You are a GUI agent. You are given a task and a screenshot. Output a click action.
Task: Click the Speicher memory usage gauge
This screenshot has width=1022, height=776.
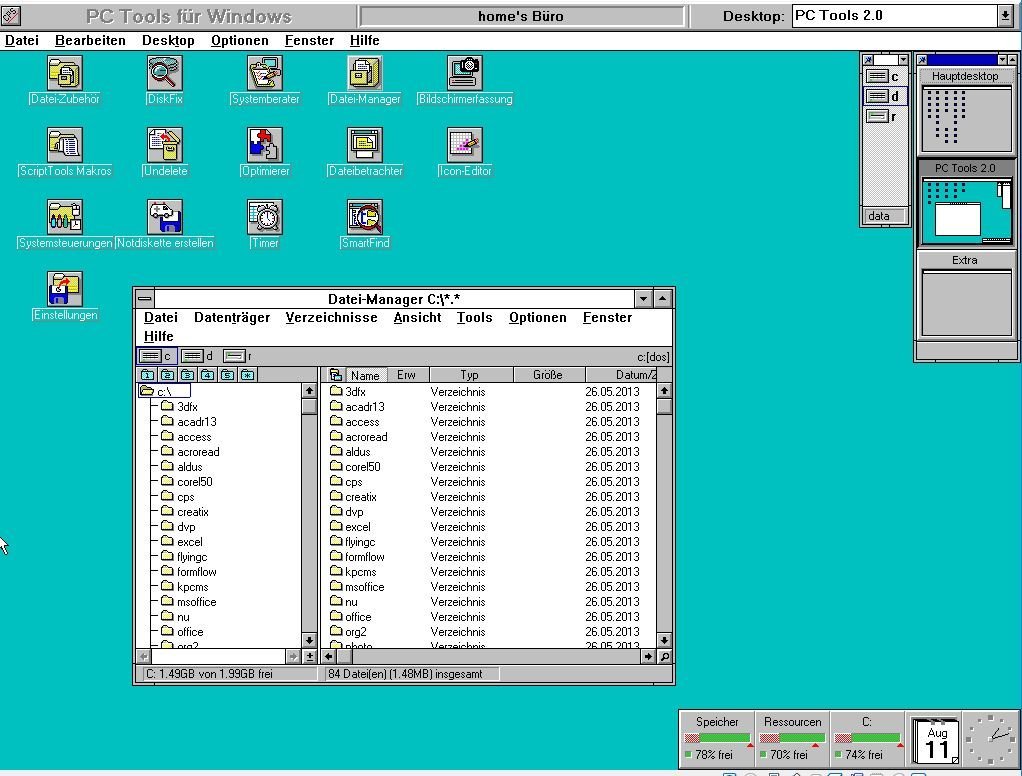click(x=716, y=738)
